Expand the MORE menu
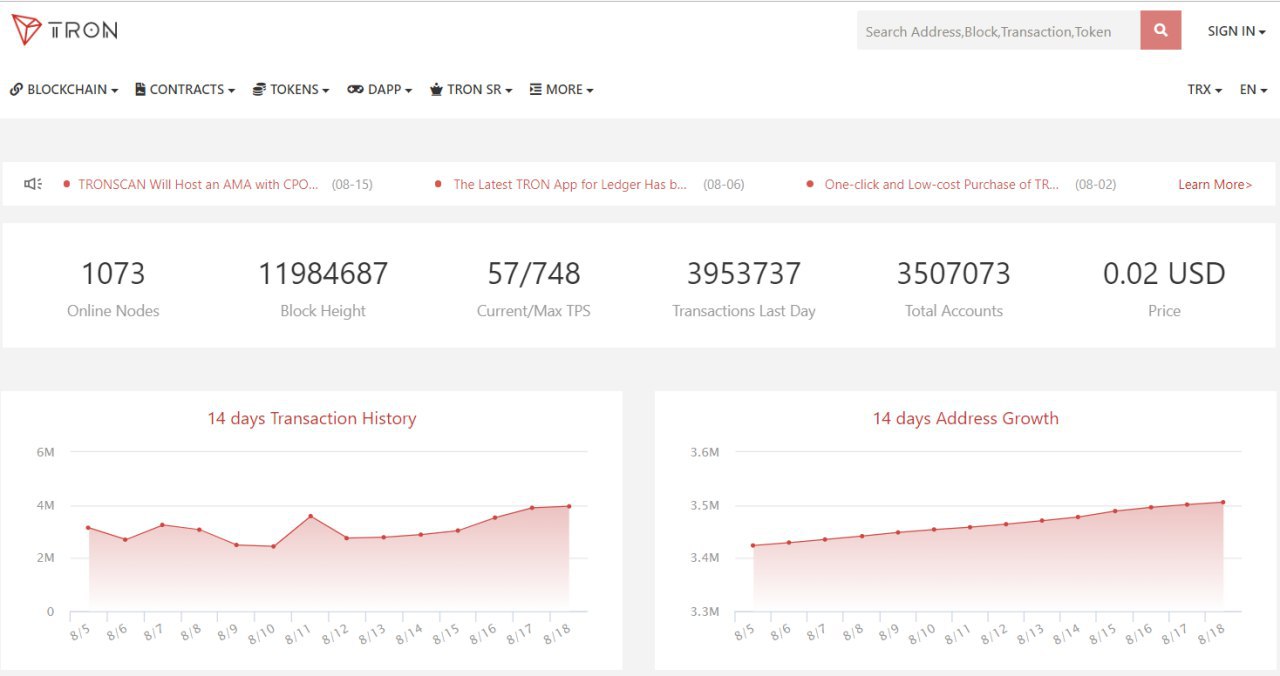This screenshot has width=1280, height=676. point(561,89)
